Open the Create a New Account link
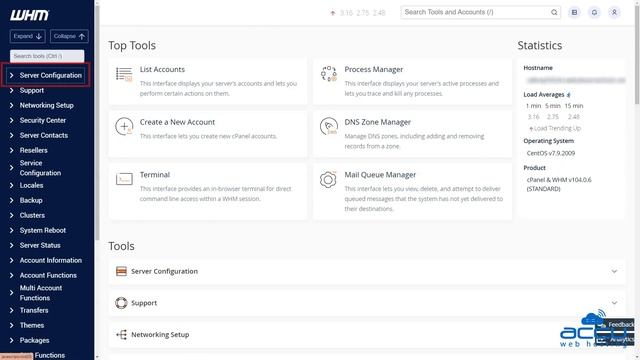Viewport: 640px width, 360px height. [x=177, y=122]
